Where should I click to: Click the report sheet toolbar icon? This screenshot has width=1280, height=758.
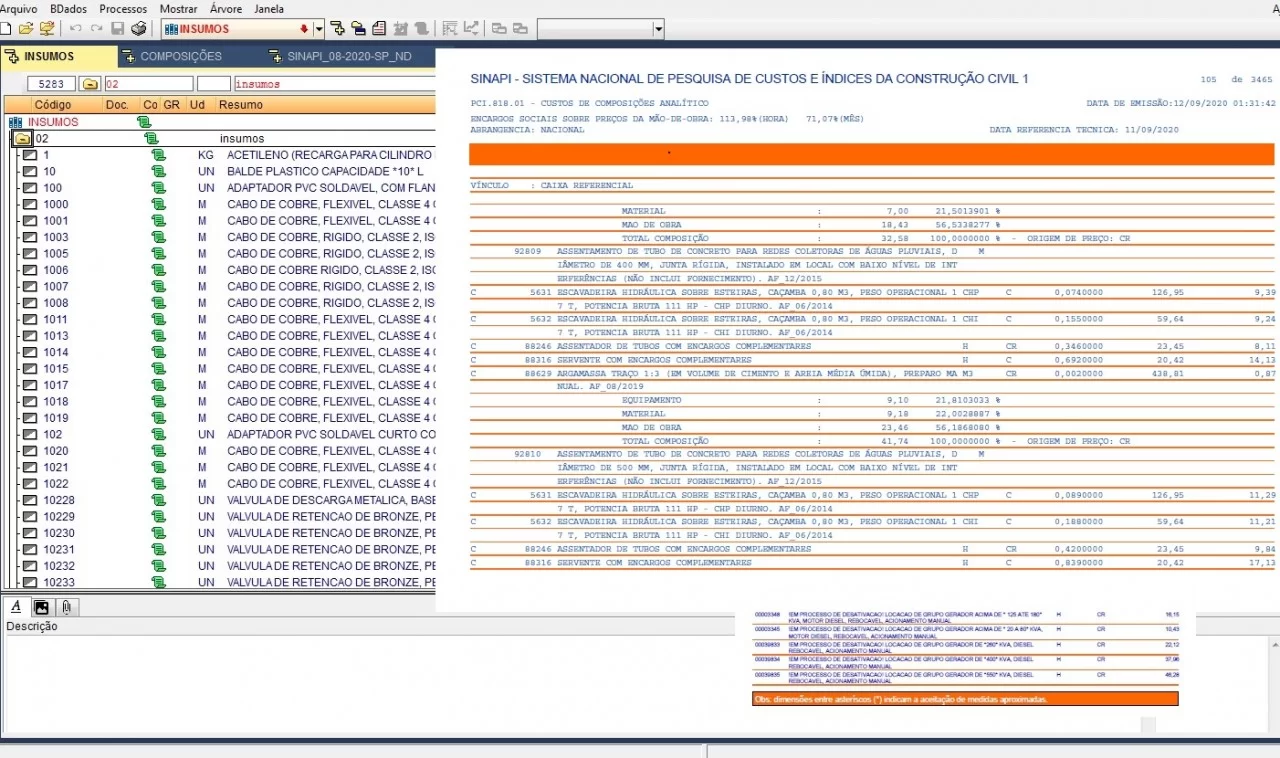point(379,29)
